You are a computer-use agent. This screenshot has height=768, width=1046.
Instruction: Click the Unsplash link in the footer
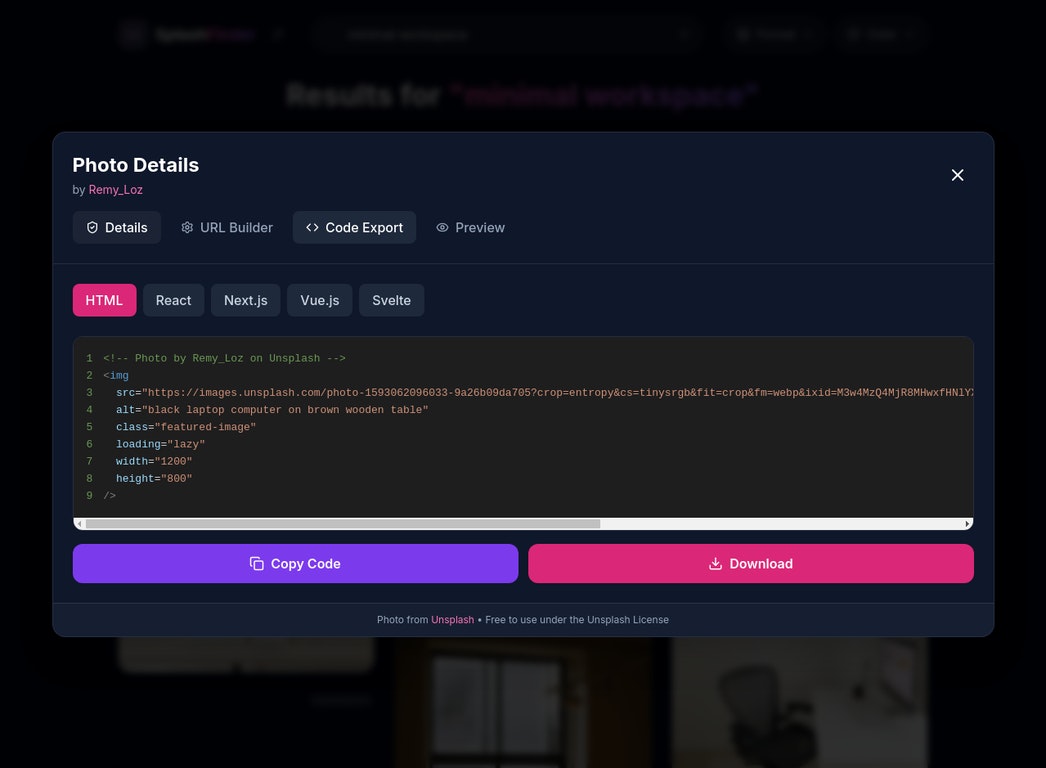pyautogui.click(x=452, y=619)
